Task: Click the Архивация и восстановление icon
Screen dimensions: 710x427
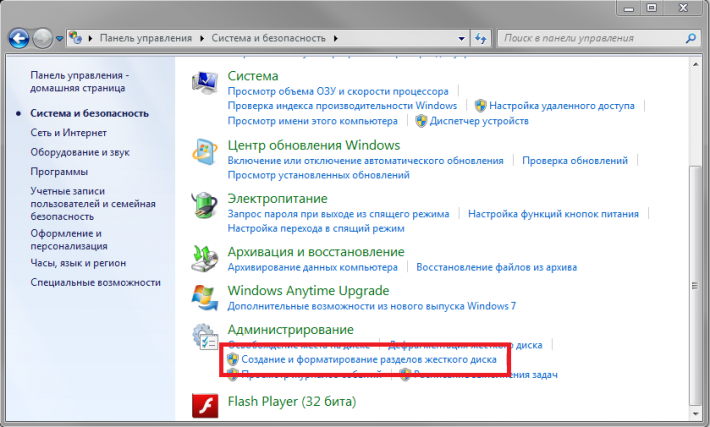Action: 205,259
